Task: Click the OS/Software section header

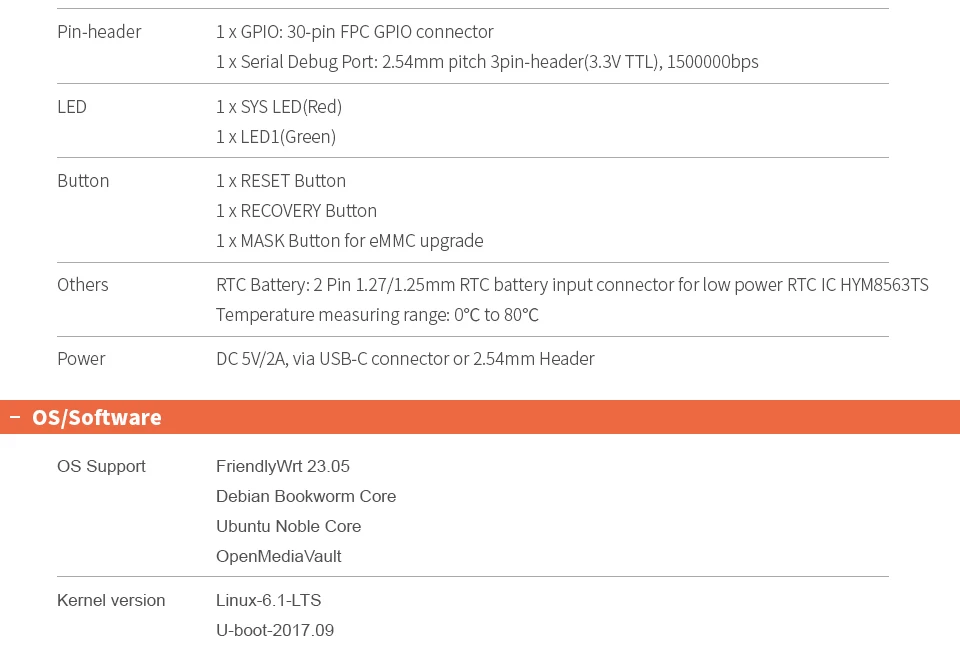Action: click(x=97, y=417)
